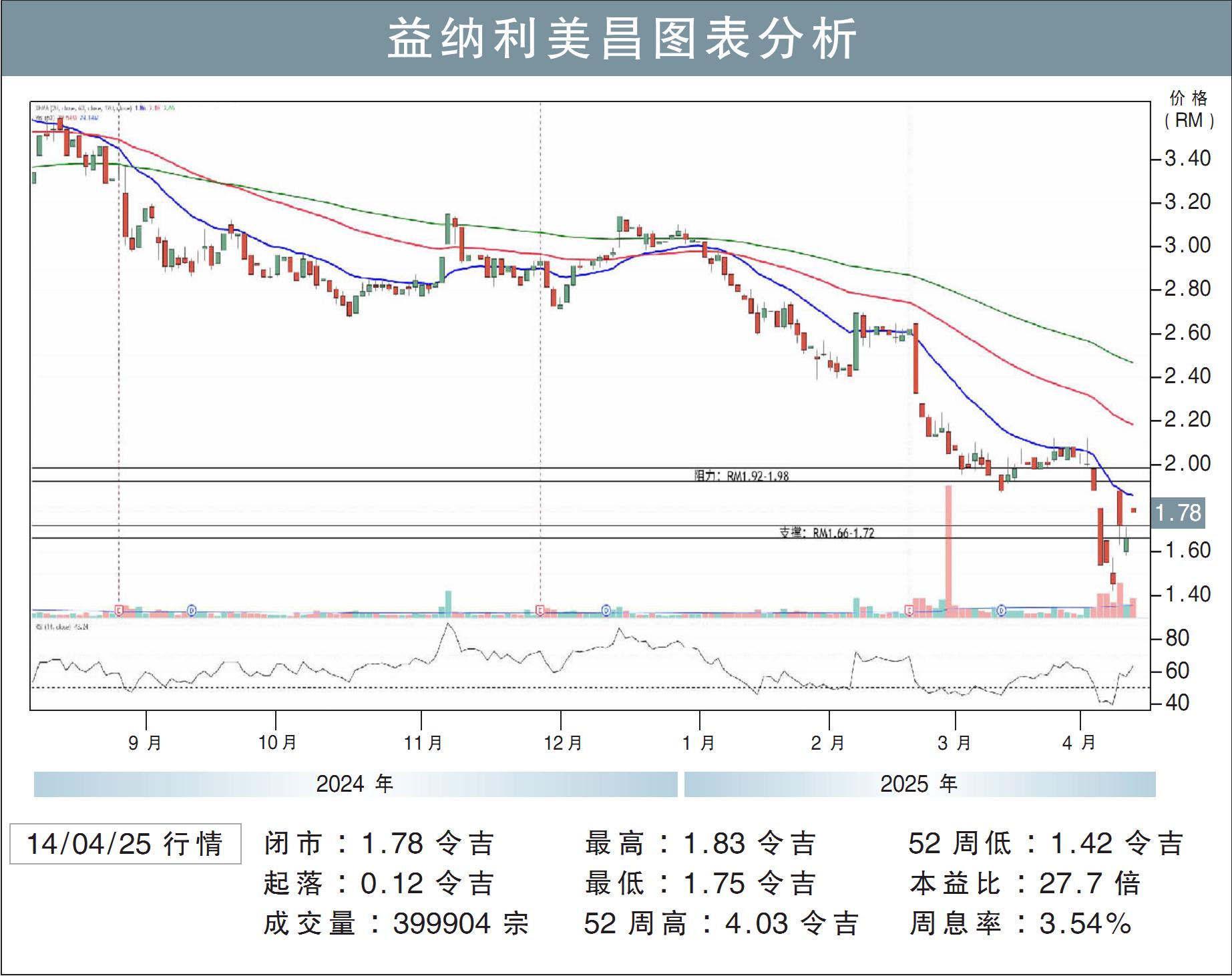Screen dimensions: 1232x976
Task: Click the D marker in the December volume area
Action: 606,610
